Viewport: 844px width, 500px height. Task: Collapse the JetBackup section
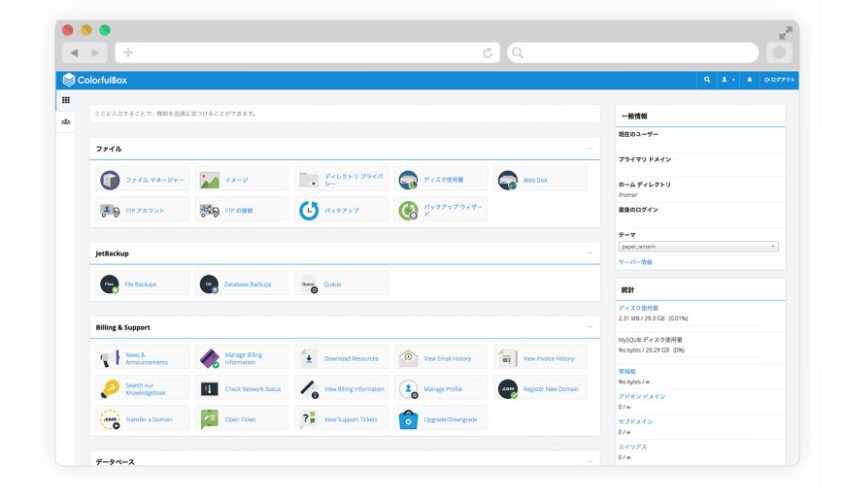pyautogui.click(x=589, y=253)
